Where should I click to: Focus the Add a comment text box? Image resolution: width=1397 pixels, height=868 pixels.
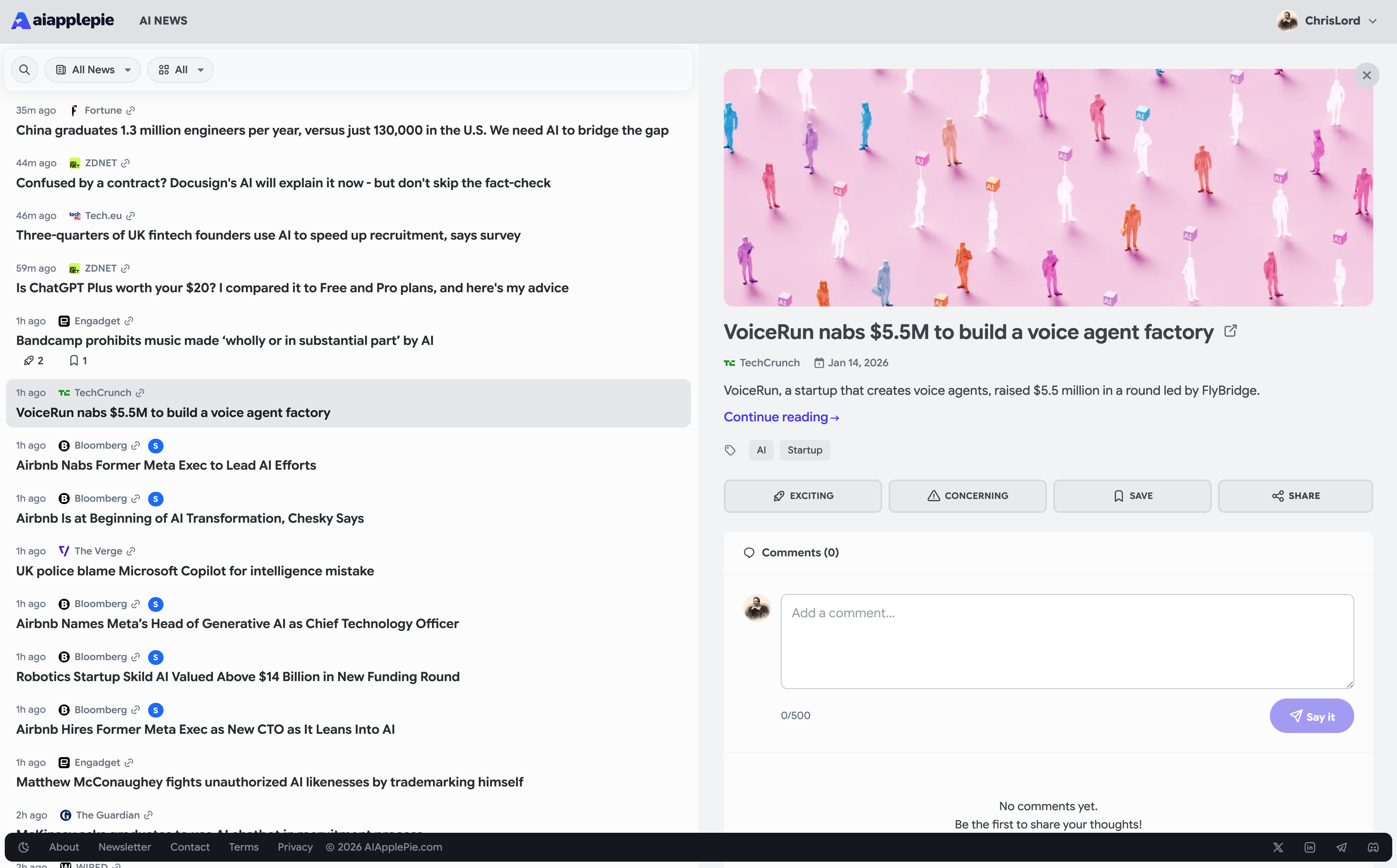click(x=1066, y=641)
